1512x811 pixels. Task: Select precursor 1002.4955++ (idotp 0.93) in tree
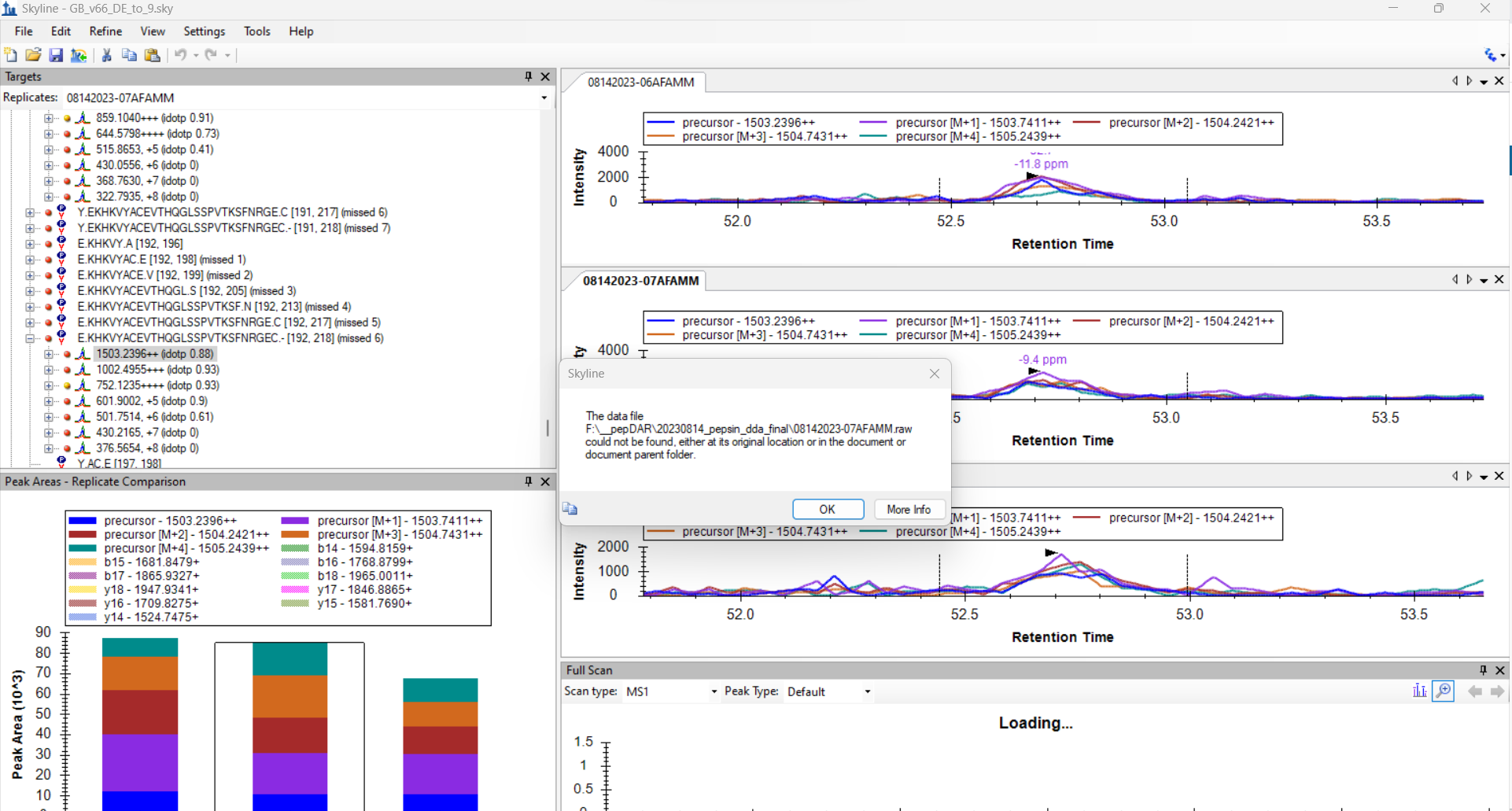pos(157,370)
